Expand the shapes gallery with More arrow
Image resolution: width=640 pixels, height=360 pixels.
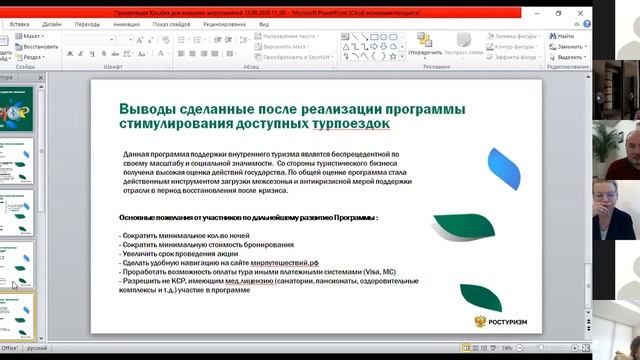pyautogui.click(x=402, y=57)
